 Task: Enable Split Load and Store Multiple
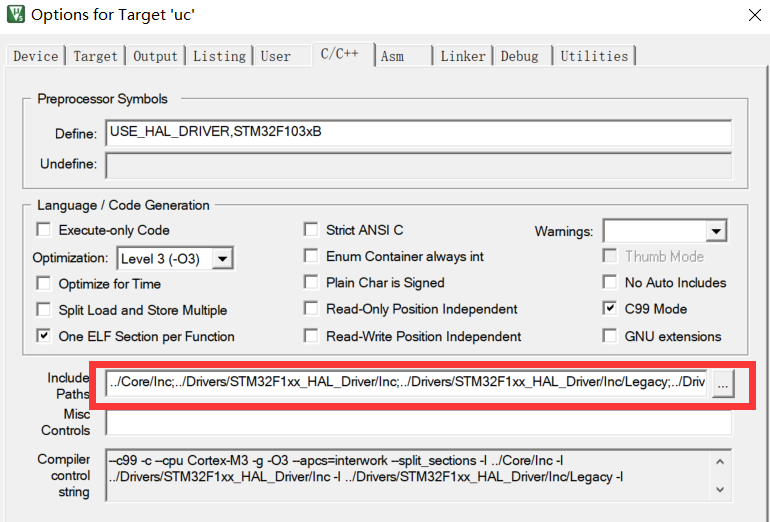44,310
